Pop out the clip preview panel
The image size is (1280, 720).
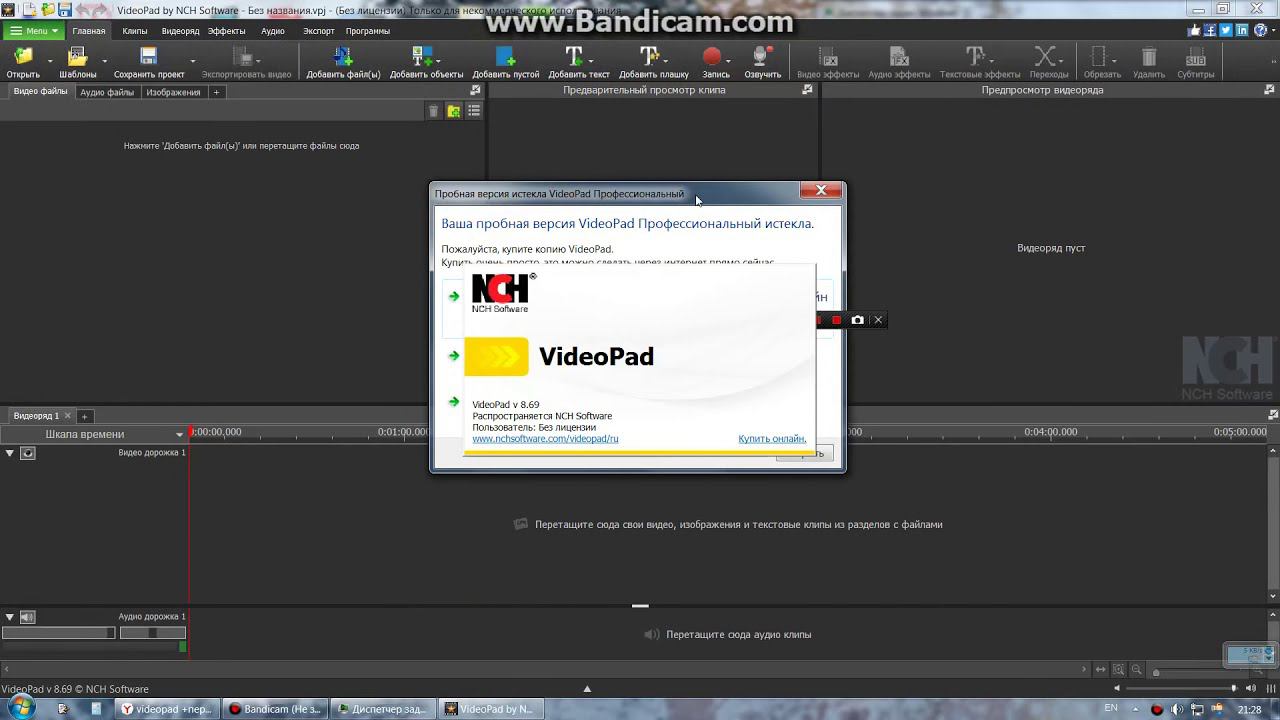click(808, 90)
